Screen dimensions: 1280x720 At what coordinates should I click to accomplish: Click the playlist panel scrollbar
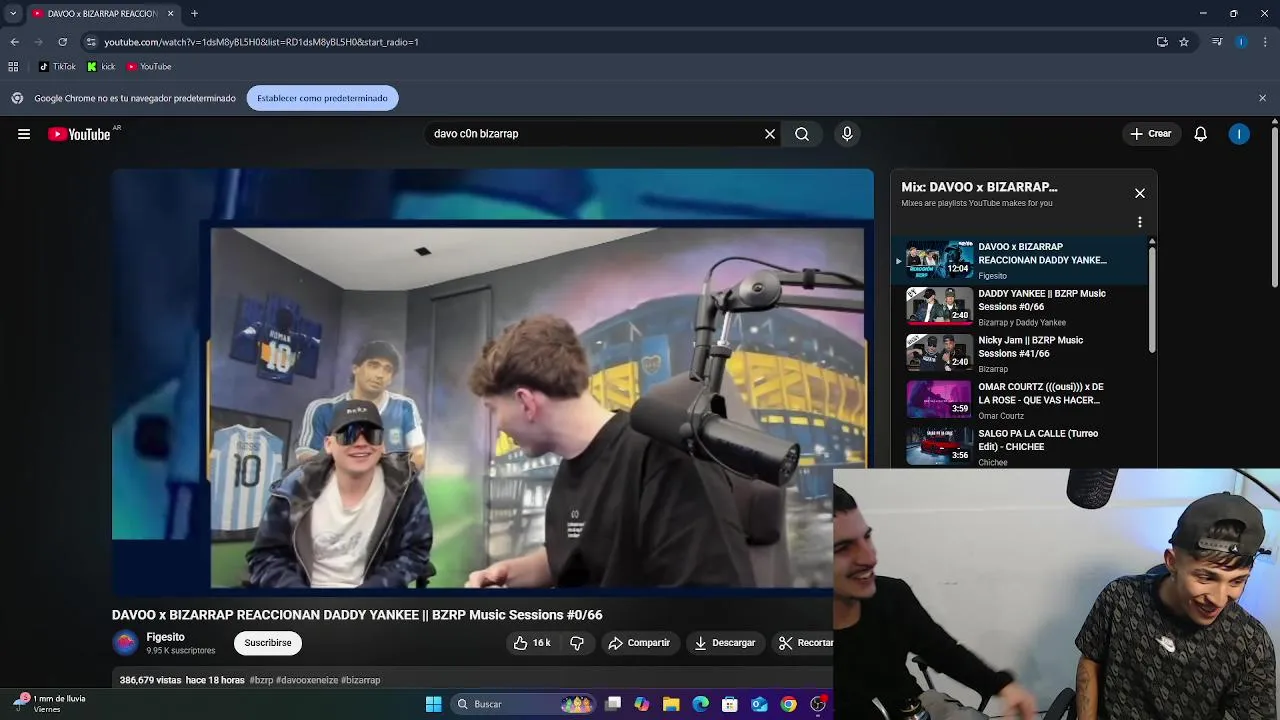point(1152,298)
